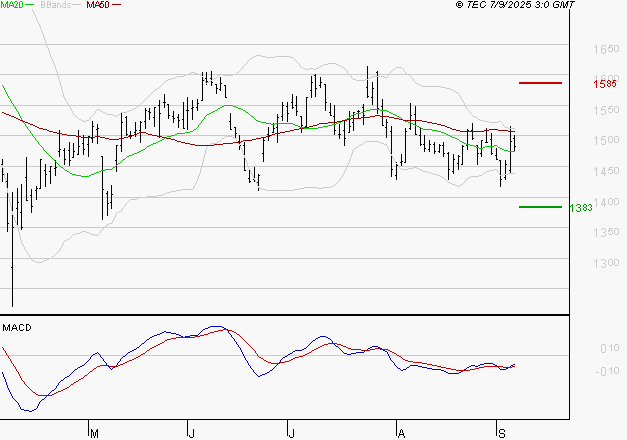Click the 1650 price axis label
The height and width of the screenshot is (440, 627).
[x=606, y=50]
